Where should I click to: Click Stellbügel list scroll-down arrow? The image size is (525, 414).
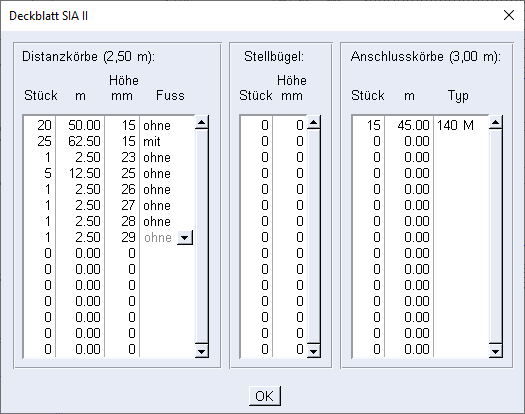tap(313, 351)
